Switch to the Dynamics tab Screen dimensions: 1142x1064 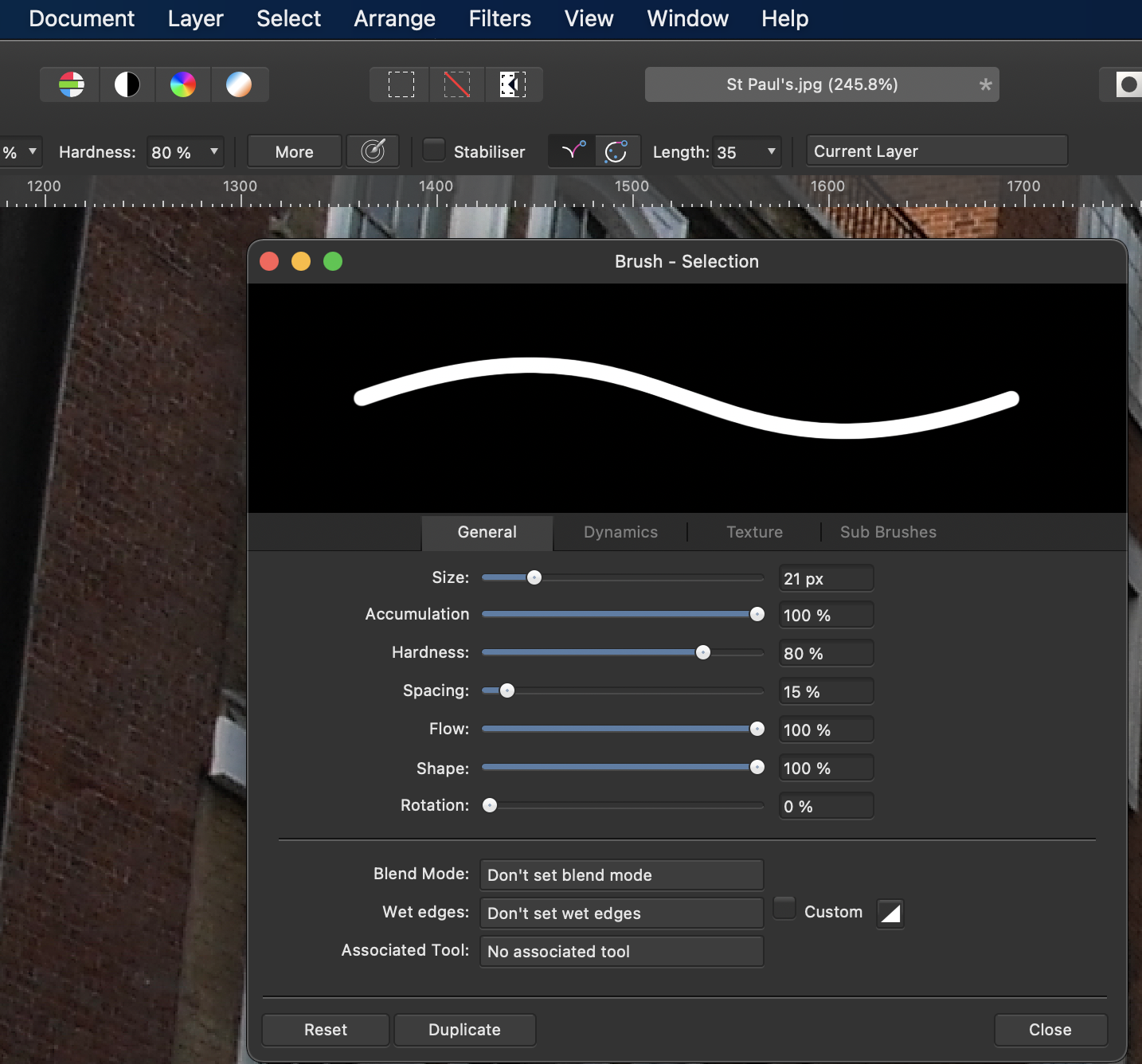point(620,532)
